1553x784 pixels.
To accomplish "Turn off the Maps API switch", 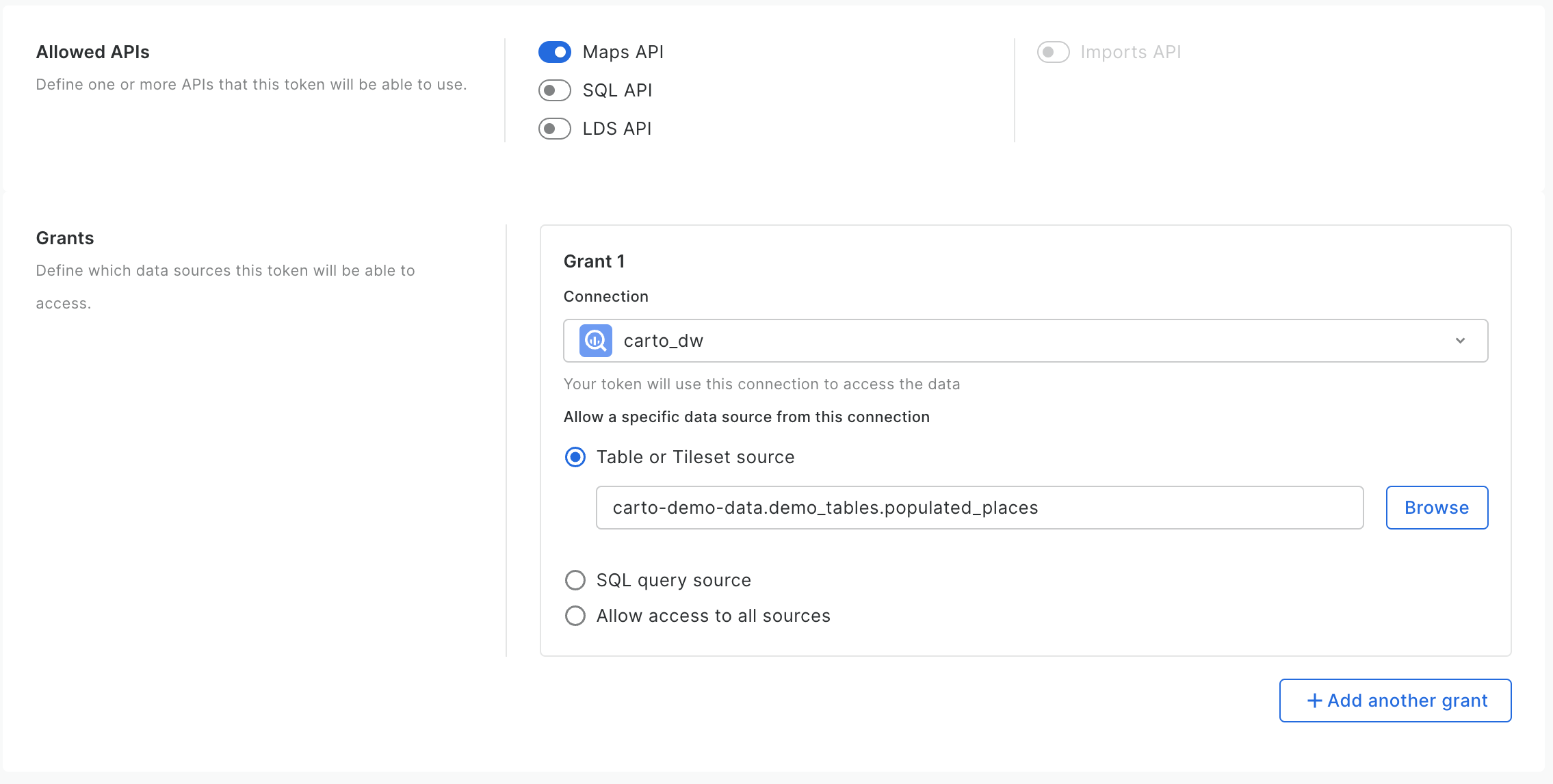I will pos(554,52).
